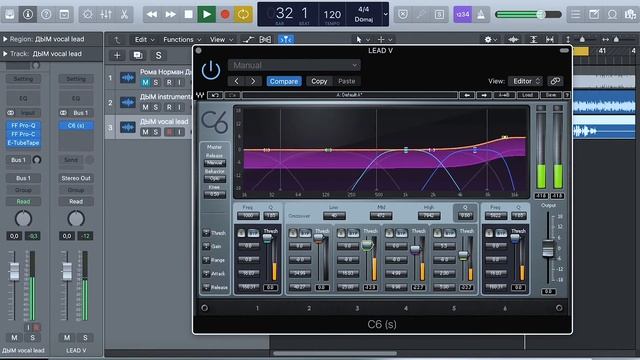Image resolution: width=640 pixels, height=360 pixels.
Task: Rewind the playhead
Action: [152, 15]
